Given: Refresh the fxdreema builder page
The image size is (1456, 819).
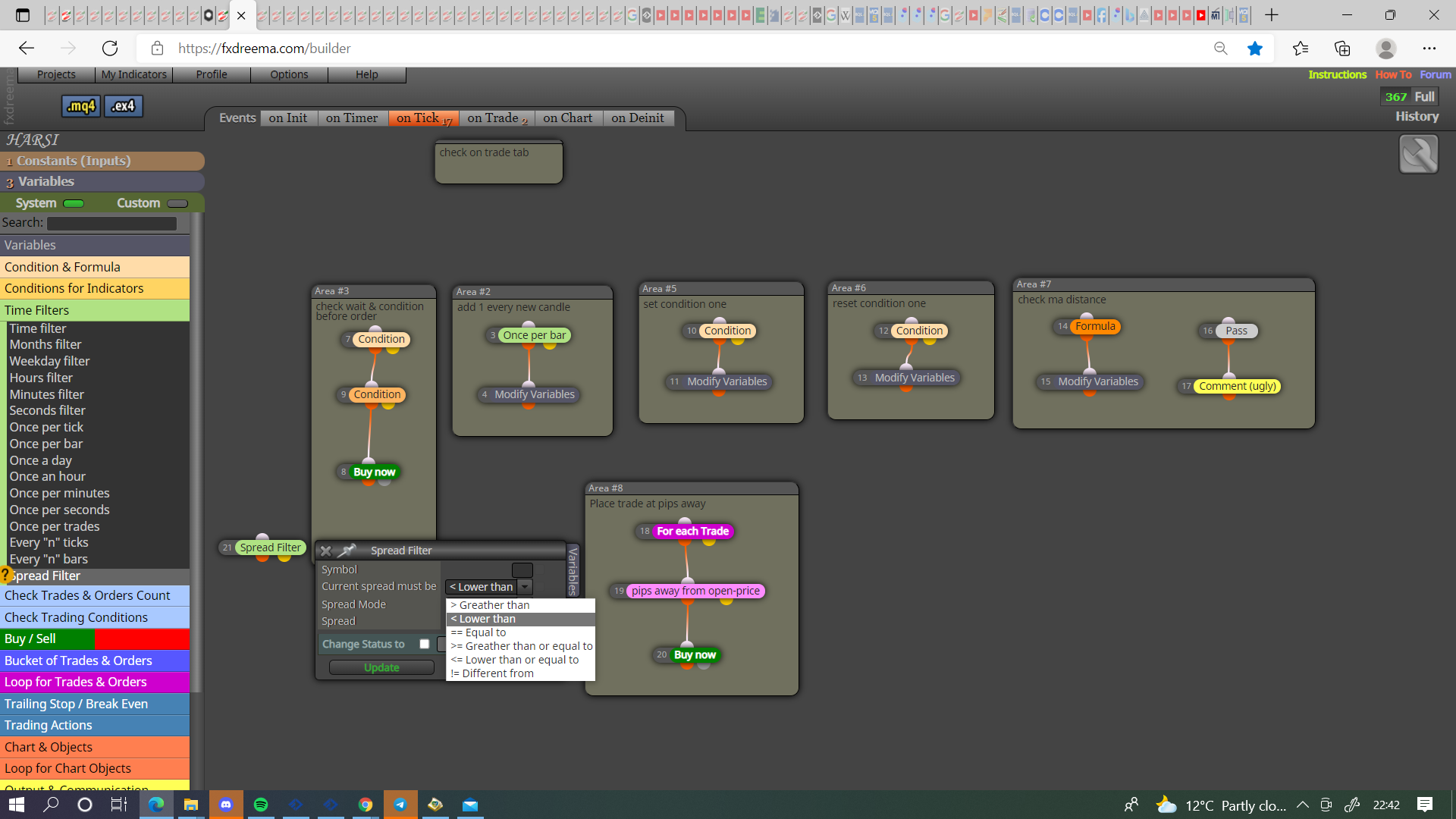Looking at the screenshot, I should coord(110,49).
